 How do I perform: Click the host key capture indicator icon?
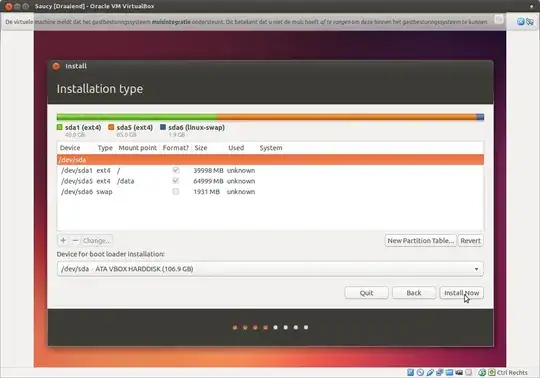coord(492,372)
